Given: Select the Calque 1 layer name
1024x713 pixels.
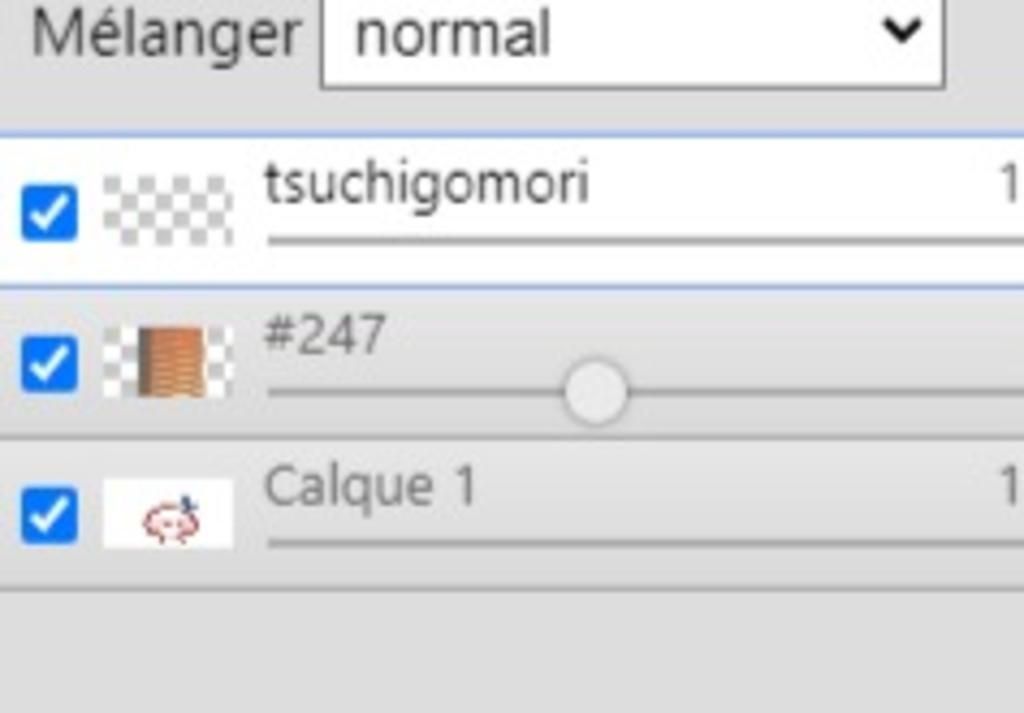Looking at the screenshot, I should [370, 486].
